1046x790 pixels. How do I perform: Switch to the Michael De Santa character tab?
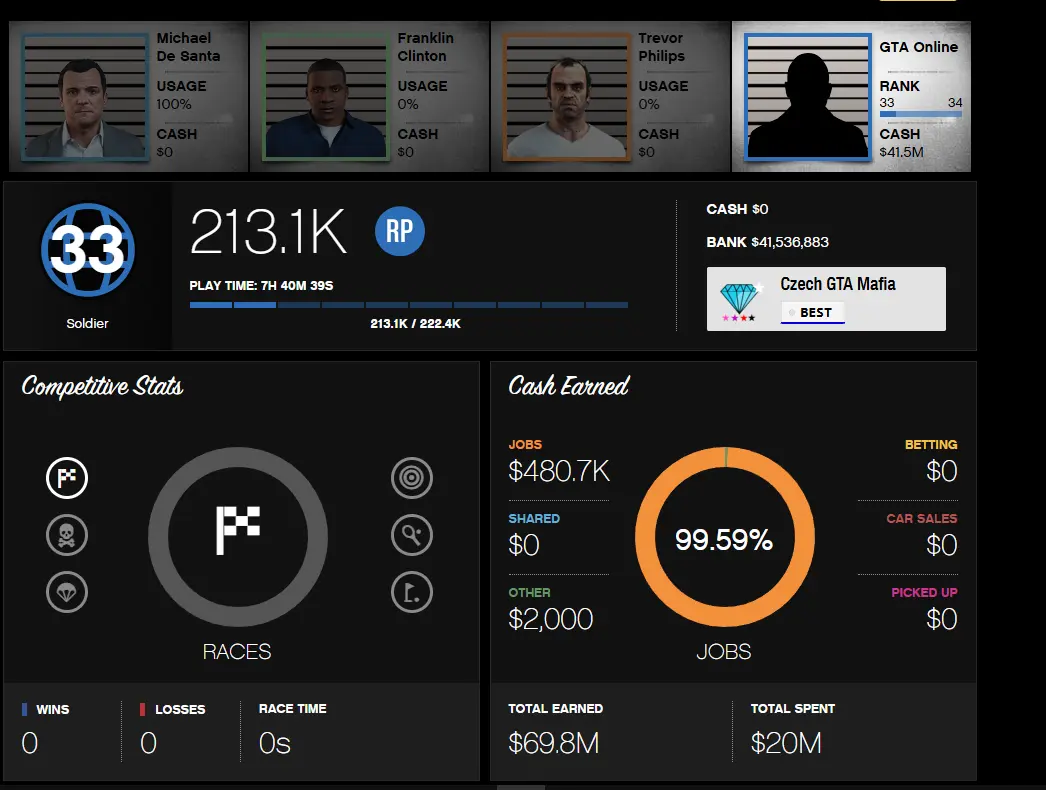(x=129, y=97)
